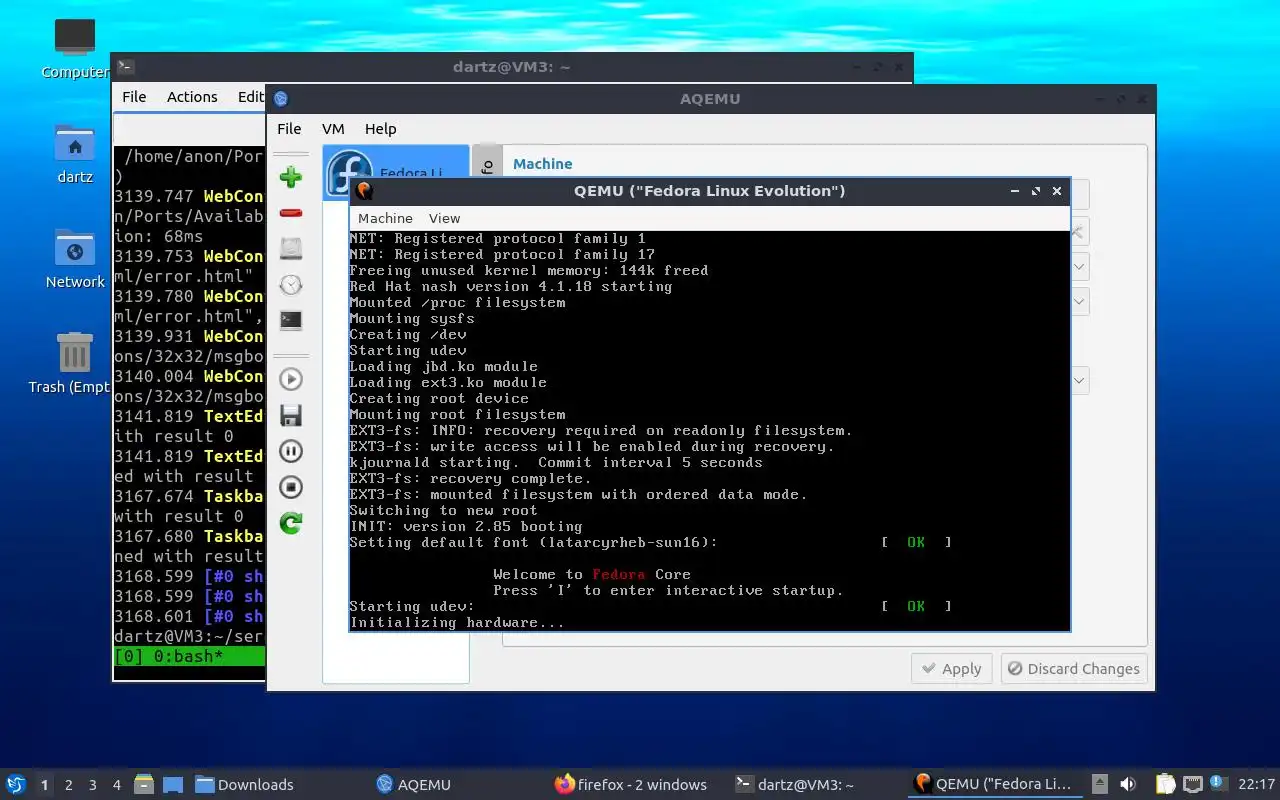
Task: Expand the second dropdown arrow in AQEMU panel
Action: [x=1079, y=301]
